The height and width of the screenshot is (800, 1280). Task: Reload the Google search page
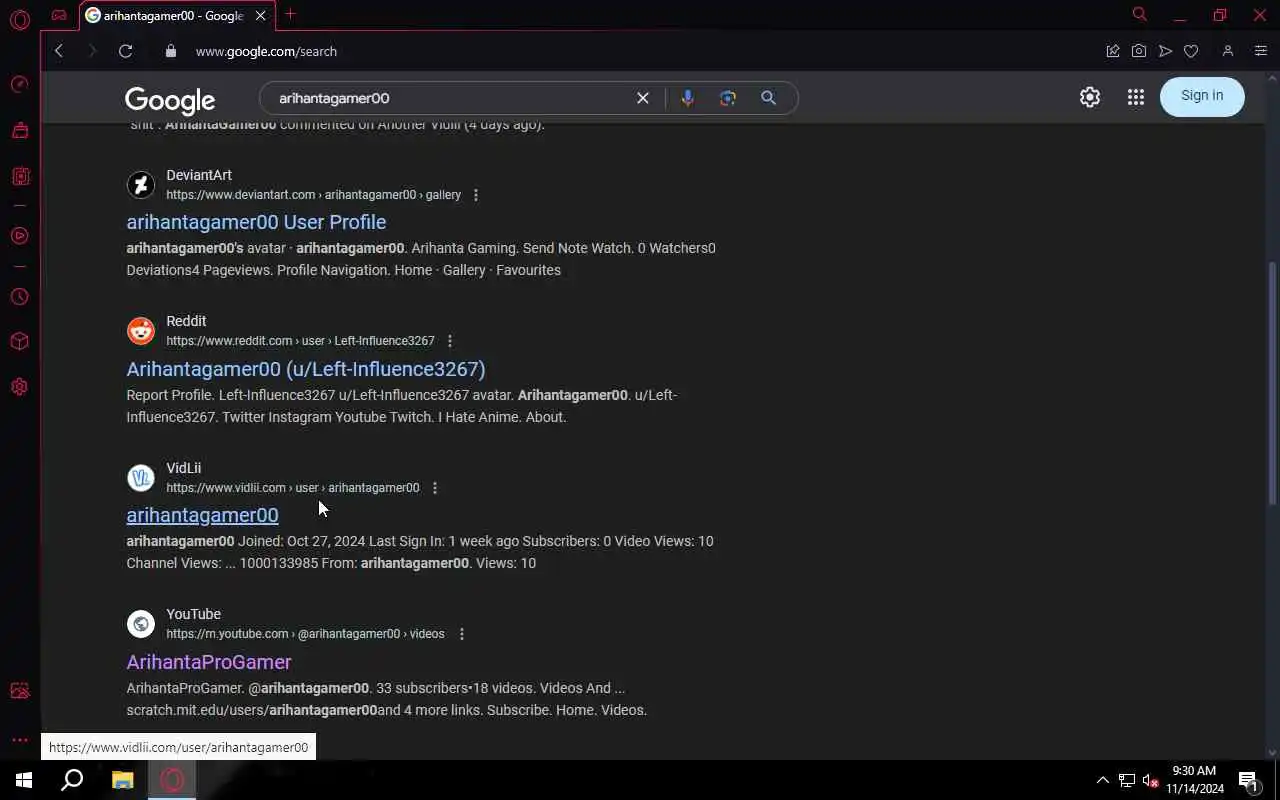click(125, 51)
